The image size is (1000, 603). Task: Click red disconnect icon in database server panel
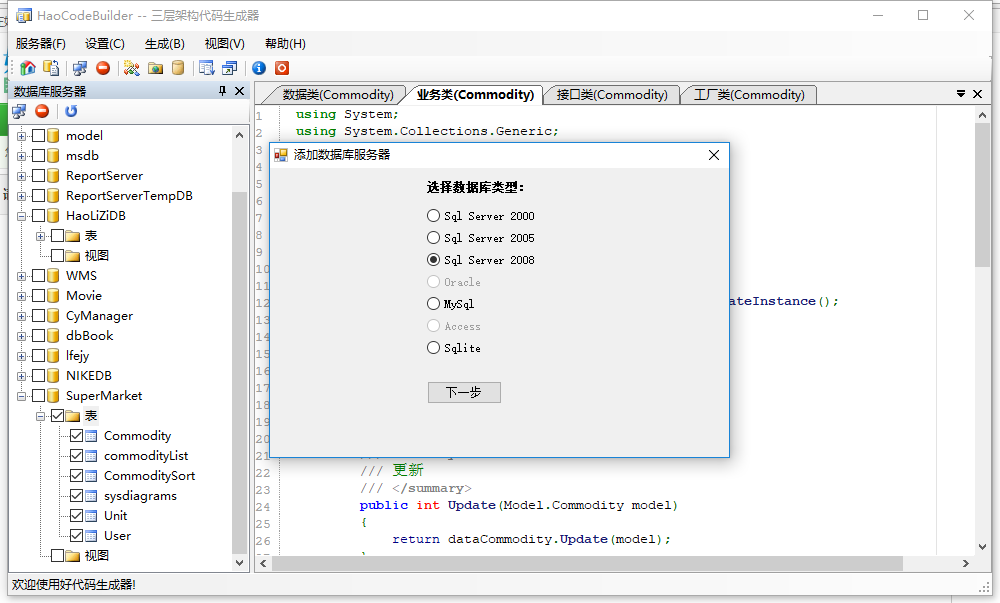click(42, 112)
